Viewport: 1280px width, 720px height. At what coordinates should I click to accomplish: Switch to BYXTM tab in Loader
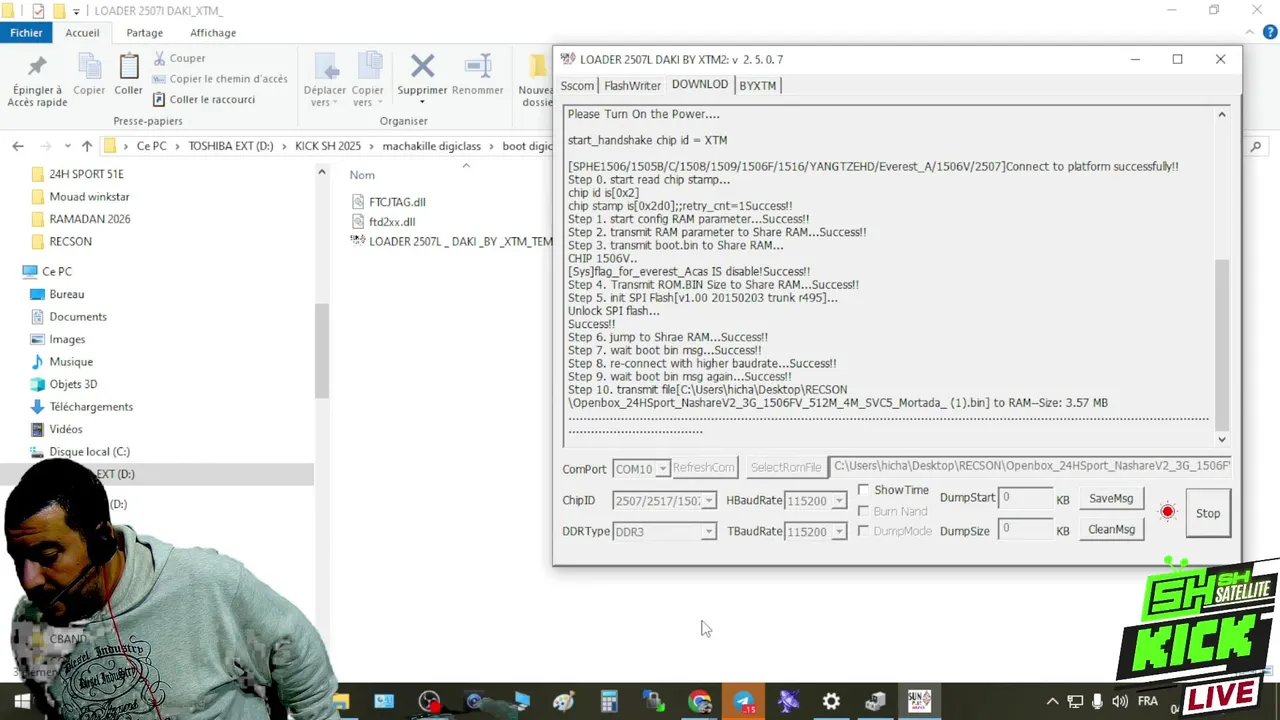(x=757, y=86)
